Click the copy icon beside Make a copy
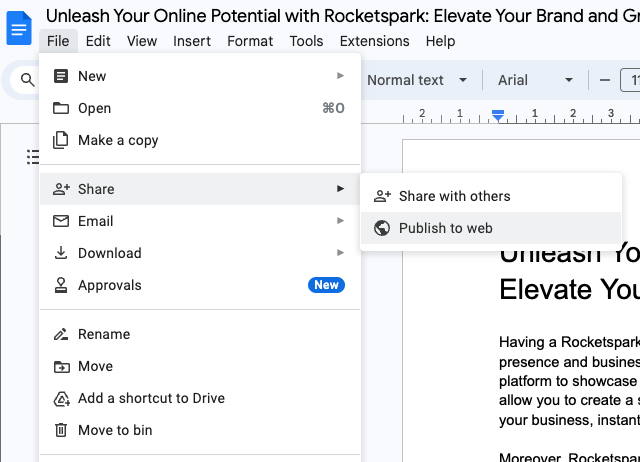Screen dimensions: 640x462 click(x=61, y=140)
